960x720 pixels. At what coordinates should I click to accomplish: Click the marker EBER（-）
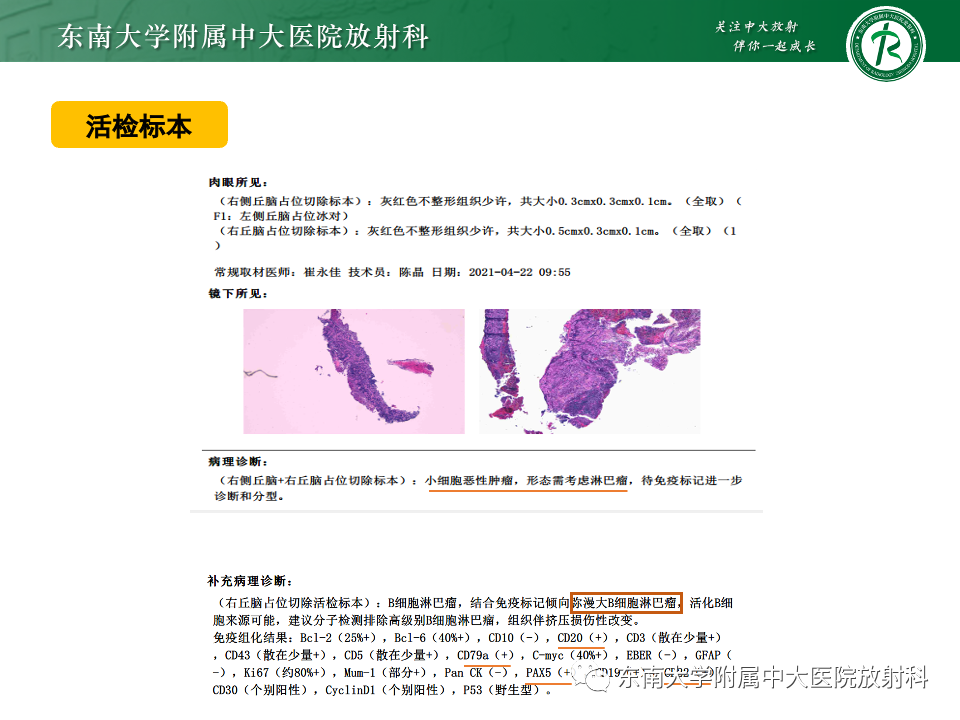point(652,655)
